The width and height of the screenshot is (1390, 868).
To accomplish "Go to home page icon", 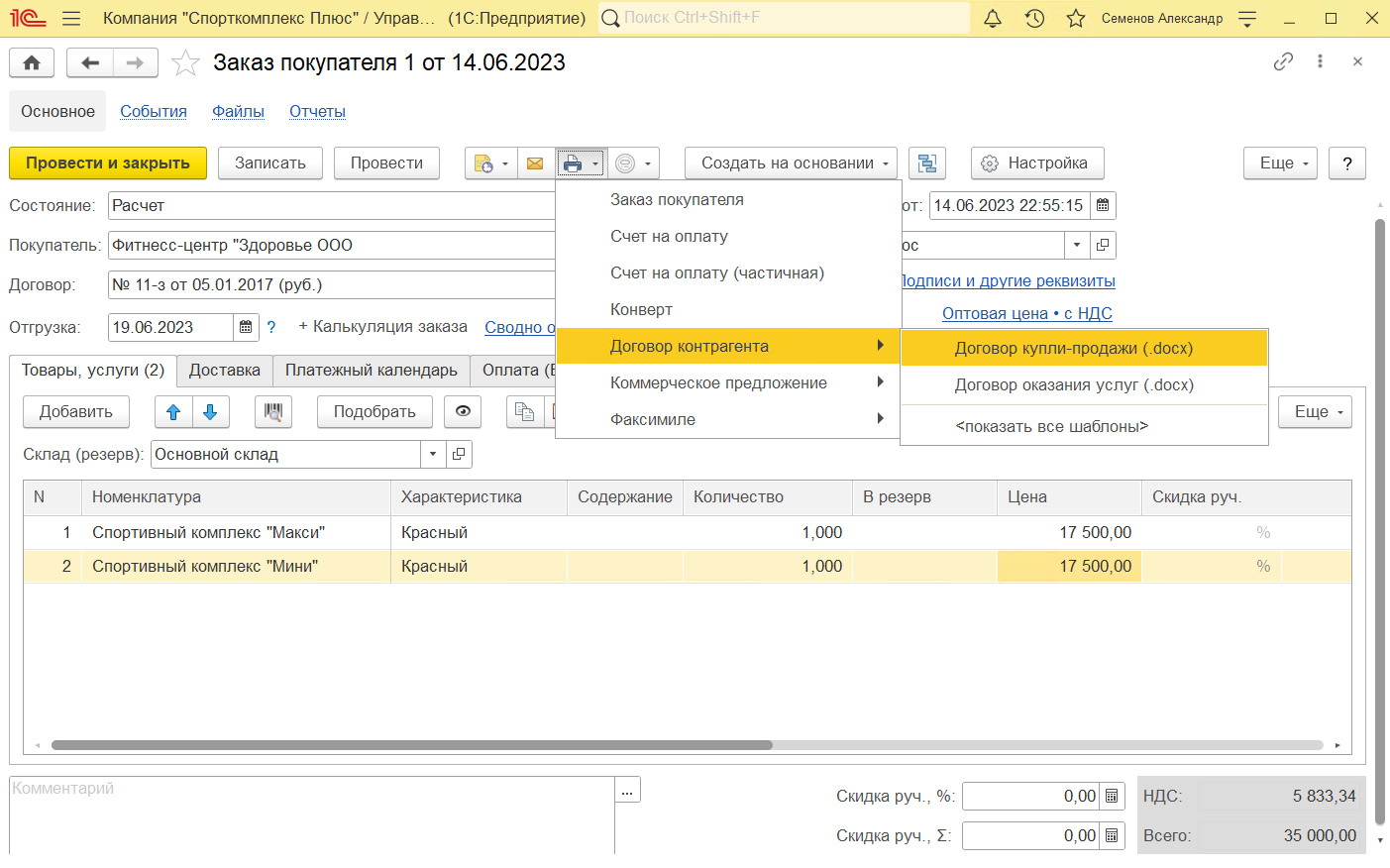I will (32, 62).
